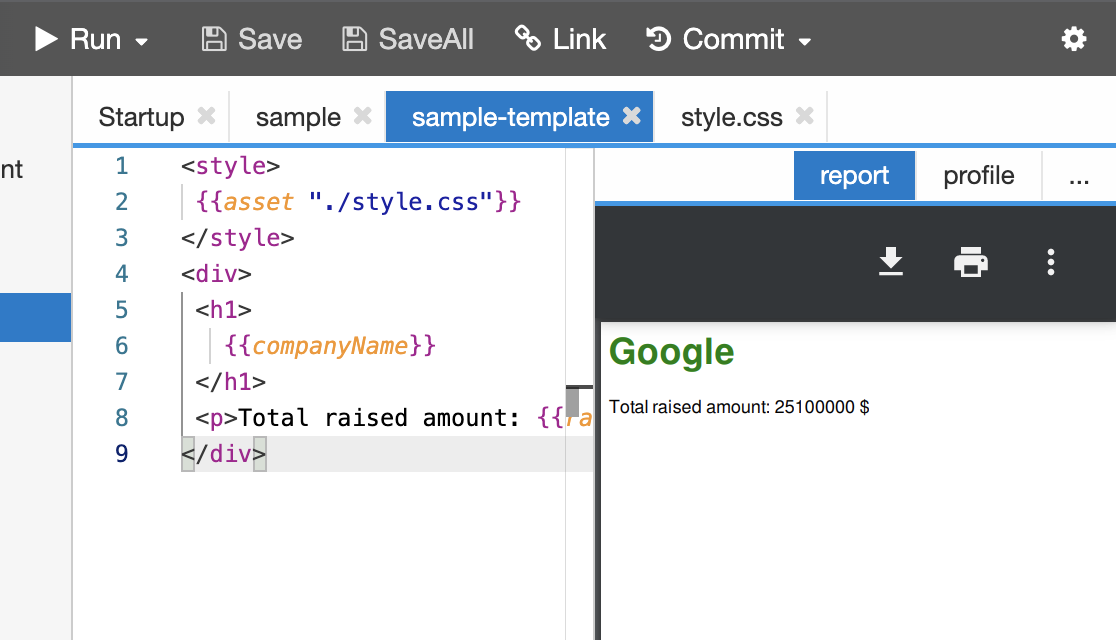Close the style.css tab
Viewport: 1116px width, 640px height.
point(804,116)
